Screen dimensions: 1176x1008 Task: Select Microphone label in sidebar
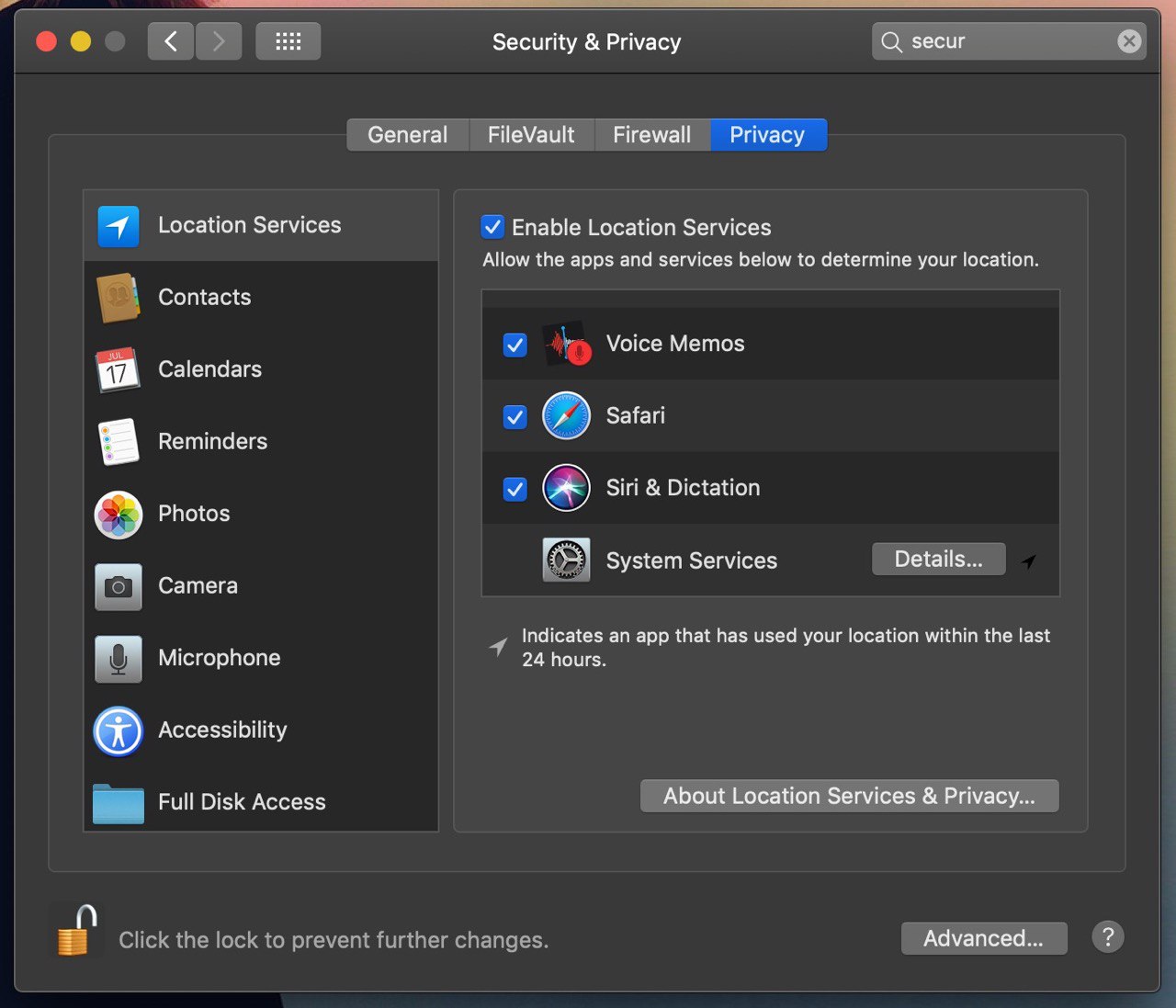click(x=220, y=658)
